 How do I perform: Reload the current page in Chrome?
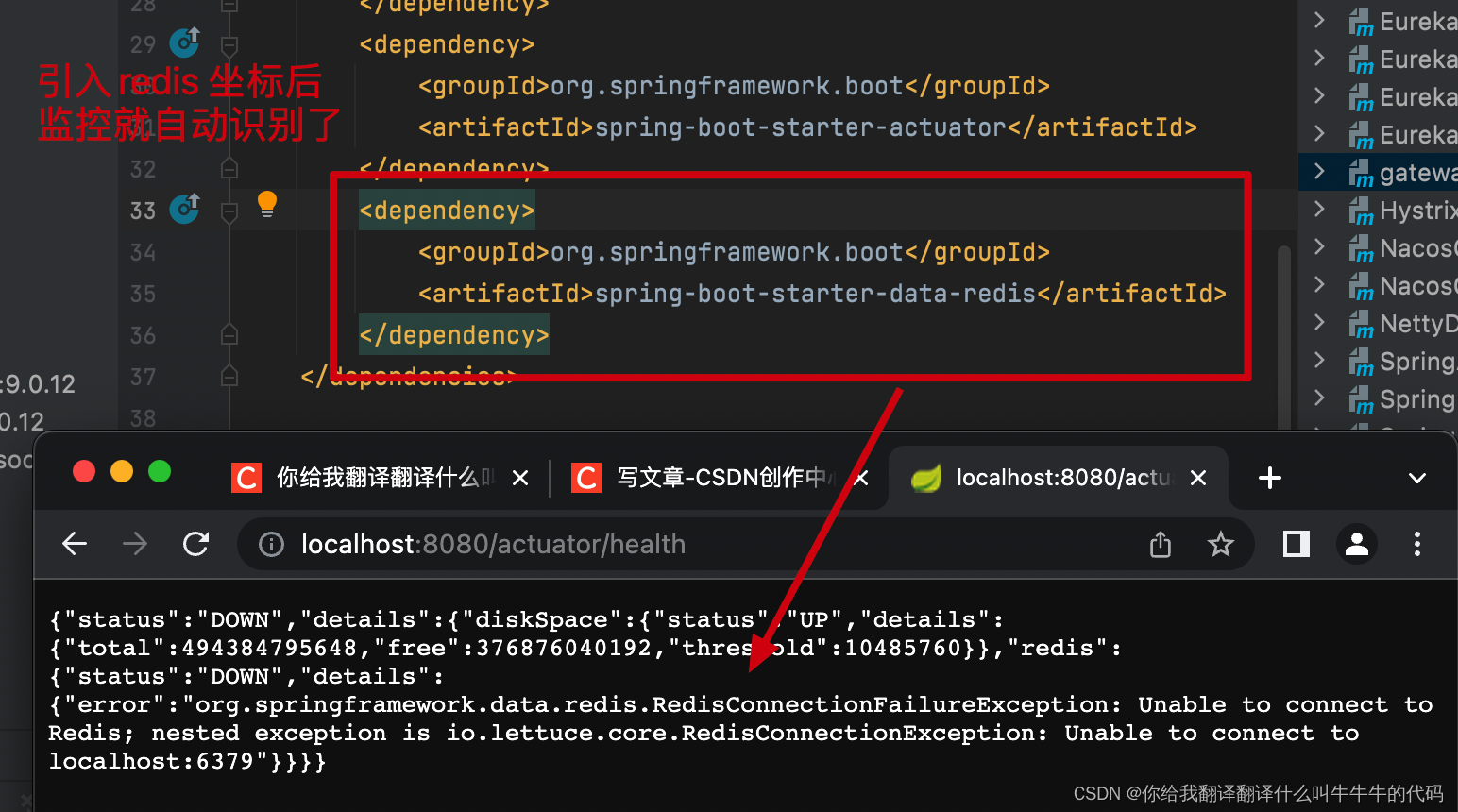196,544
